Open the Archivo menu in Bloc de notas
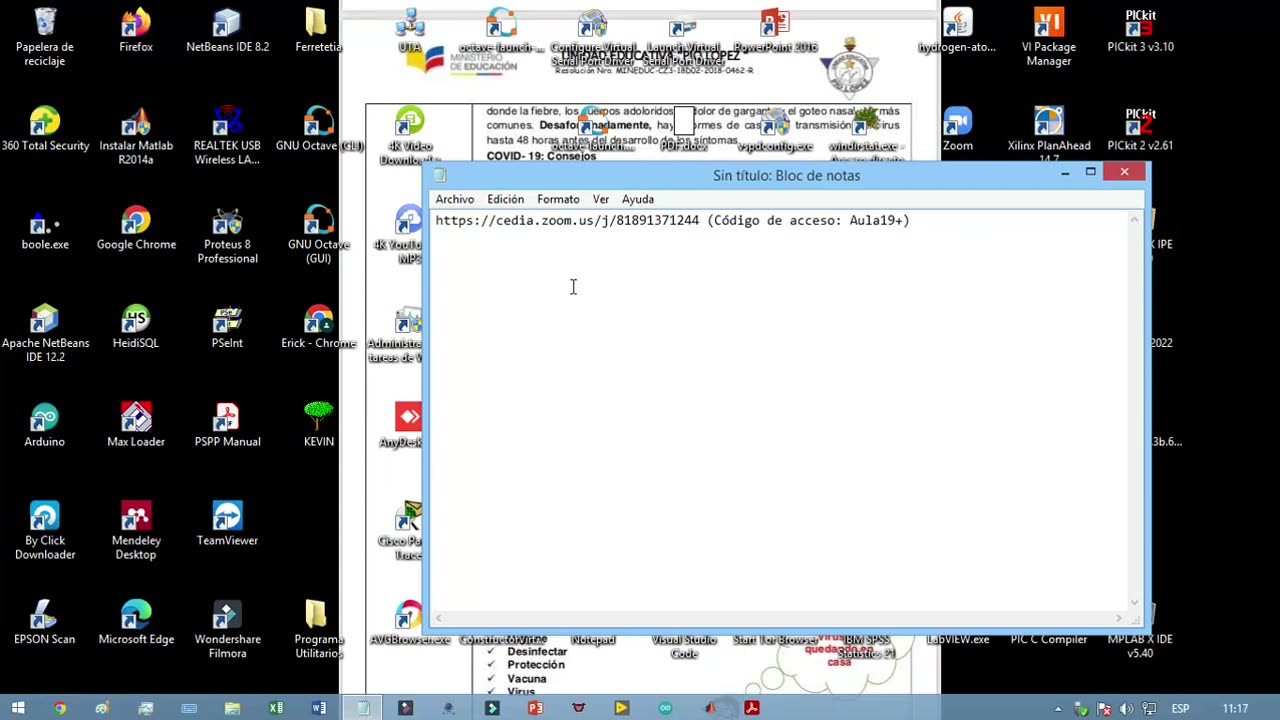Viewport: 1280px width, 720px height. (454, 199)
